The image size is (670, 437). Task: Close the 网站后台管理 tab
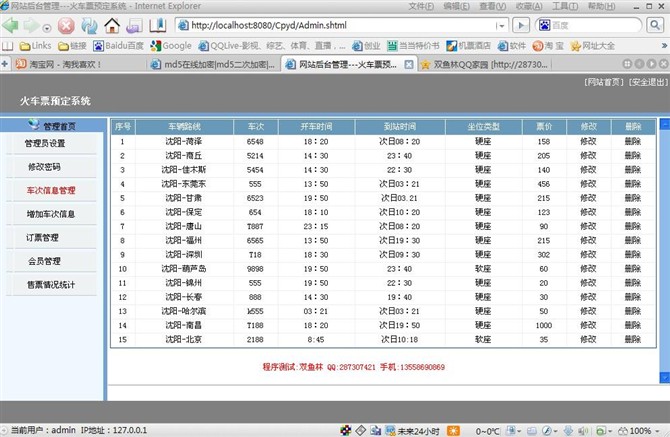point(409,65)
